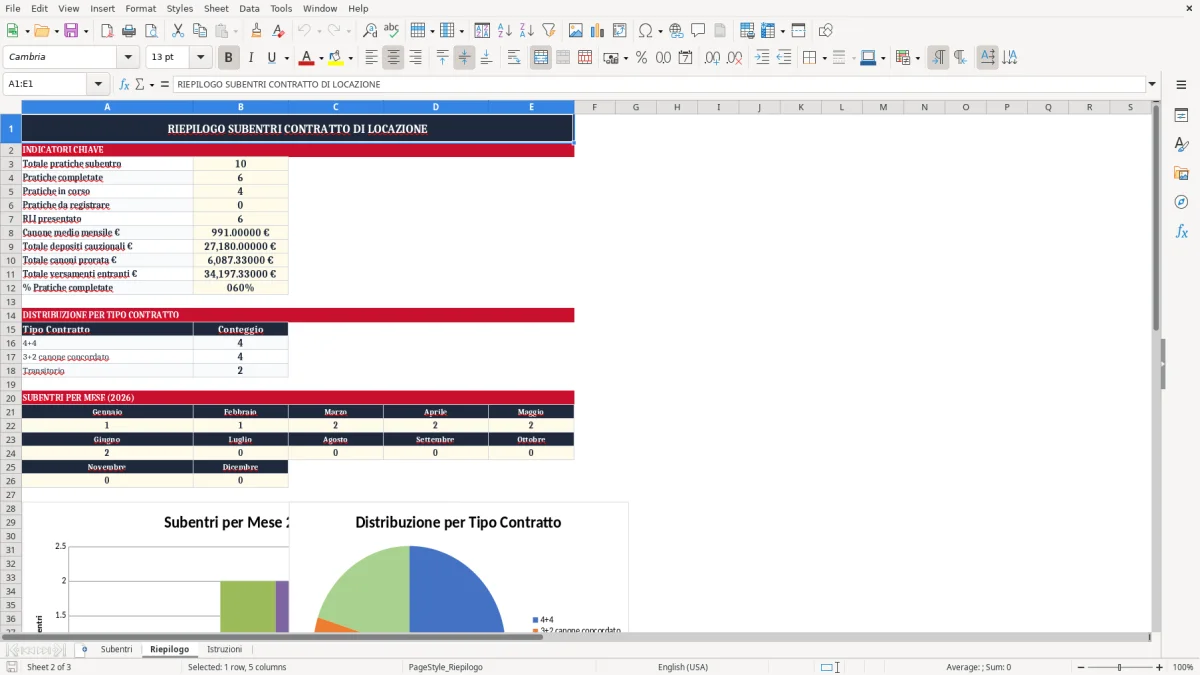The width and height of the screenshot is (1200, 675).
Task: Open the borders dropdown arrow
Action: click(826, 58)
